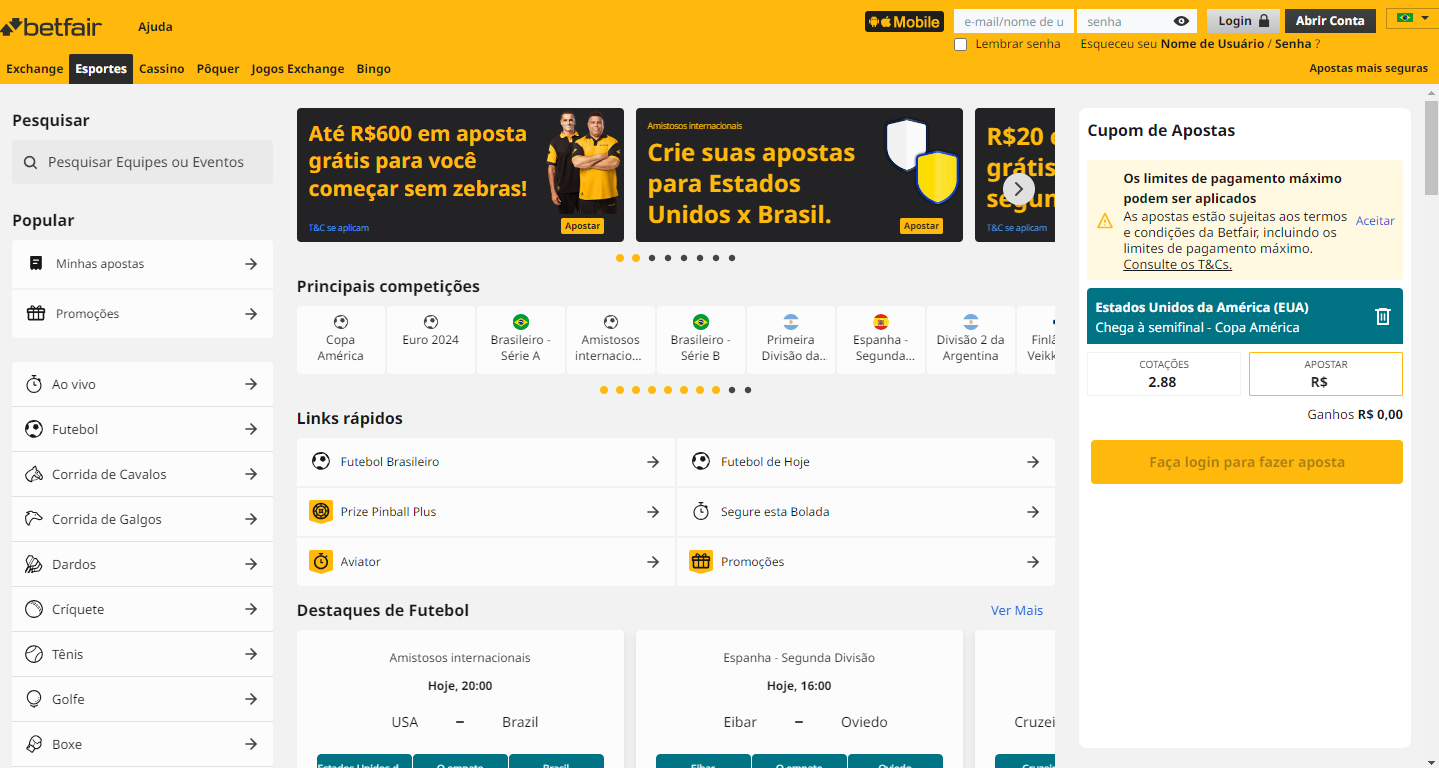1439x768 pixels.
Task: Click the Tênis tennis ball icon
Action: [x=34, y=654]
